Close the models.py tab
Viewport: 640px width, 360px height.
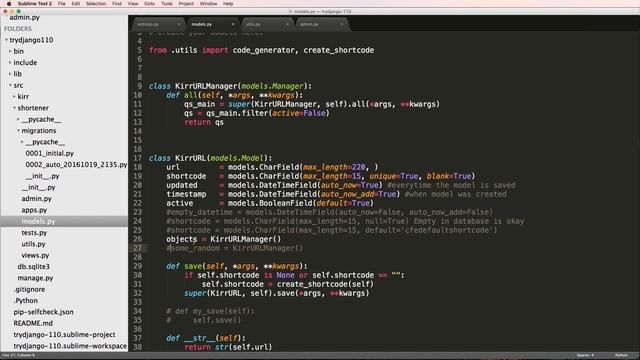[x=233, y=24]
